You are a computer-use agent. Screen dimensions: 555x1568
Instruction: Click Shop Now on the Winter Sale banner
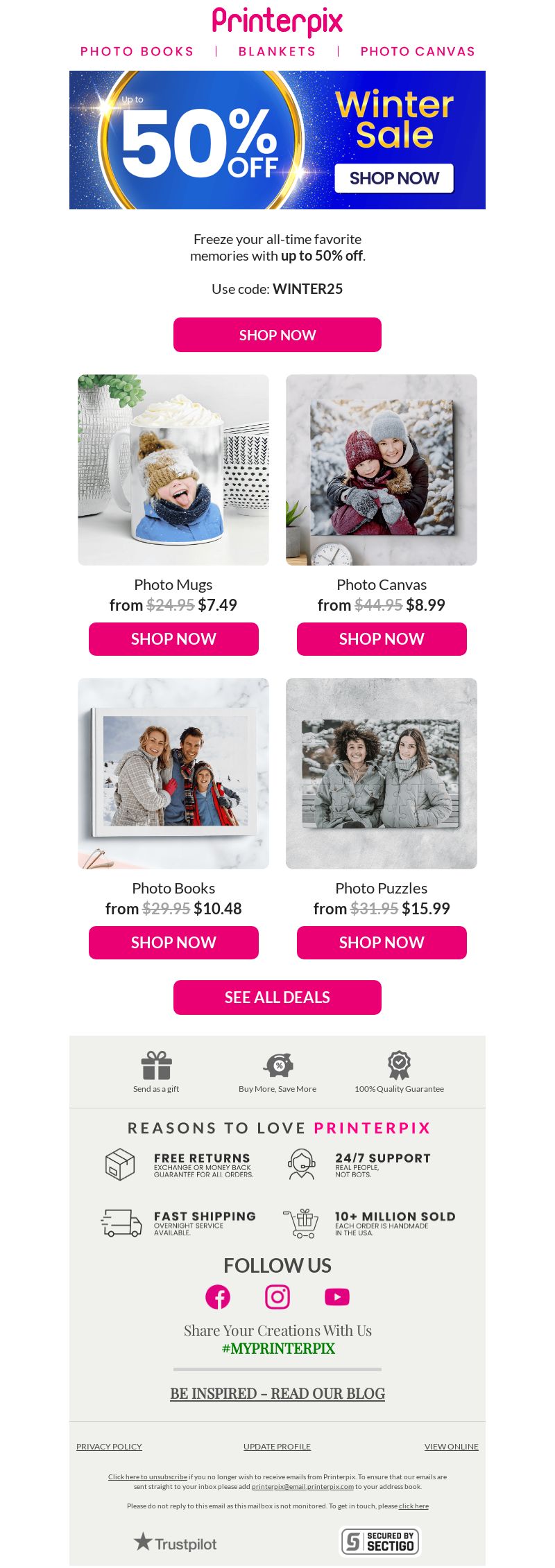tap(394, 178)
